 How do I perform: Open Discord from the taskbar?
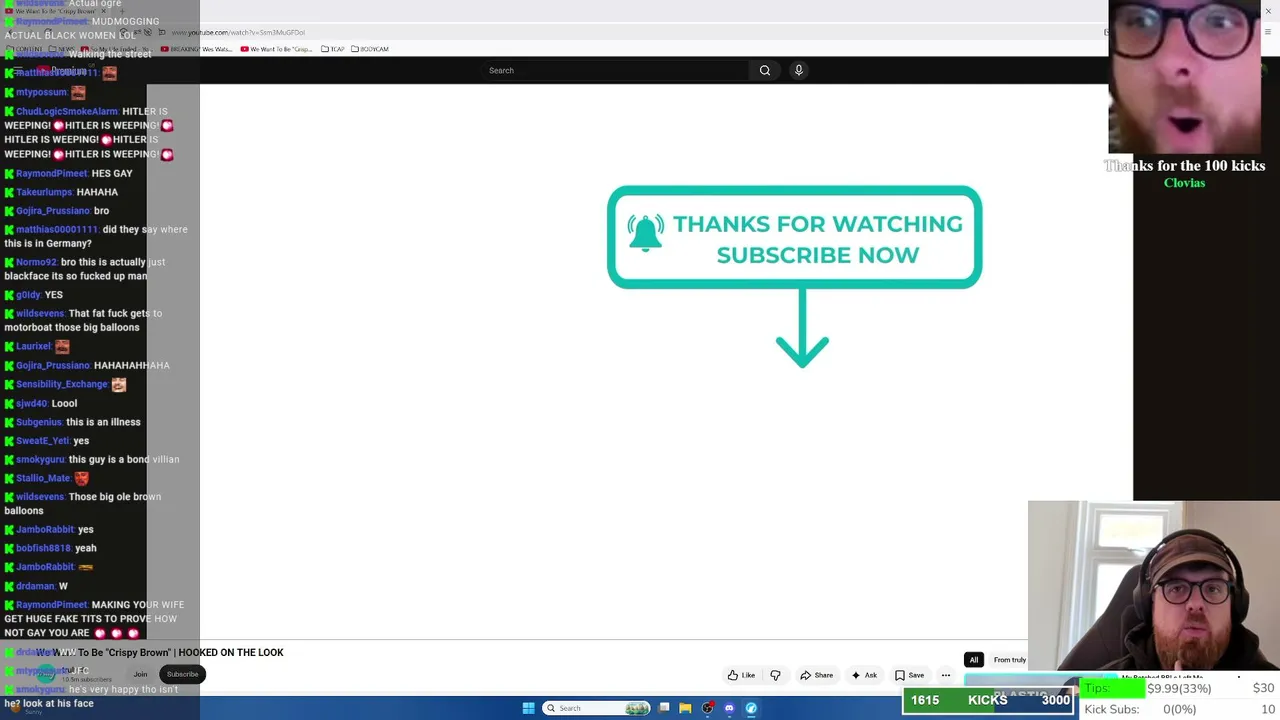click(x=729, y=708)
